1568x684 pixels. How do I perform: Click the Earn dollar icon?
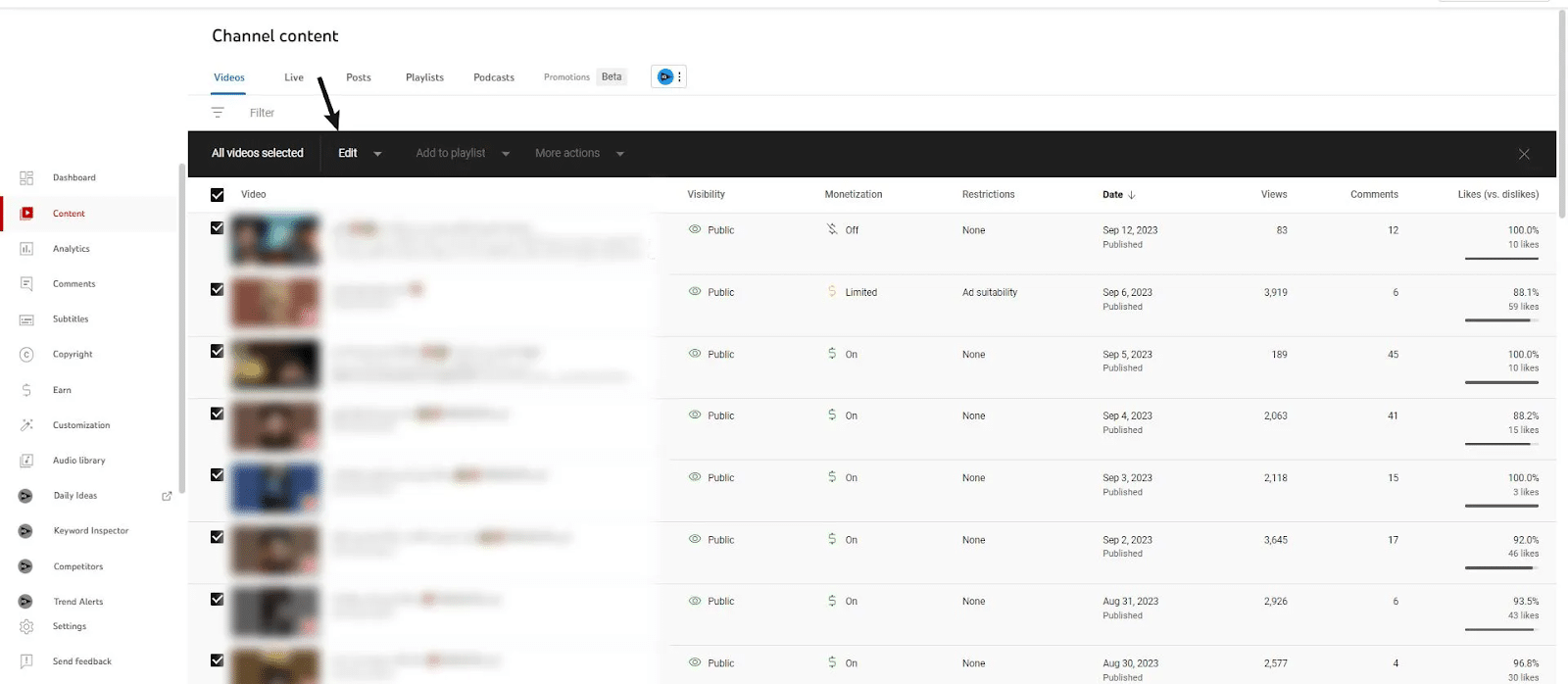[x=26, y=390]
